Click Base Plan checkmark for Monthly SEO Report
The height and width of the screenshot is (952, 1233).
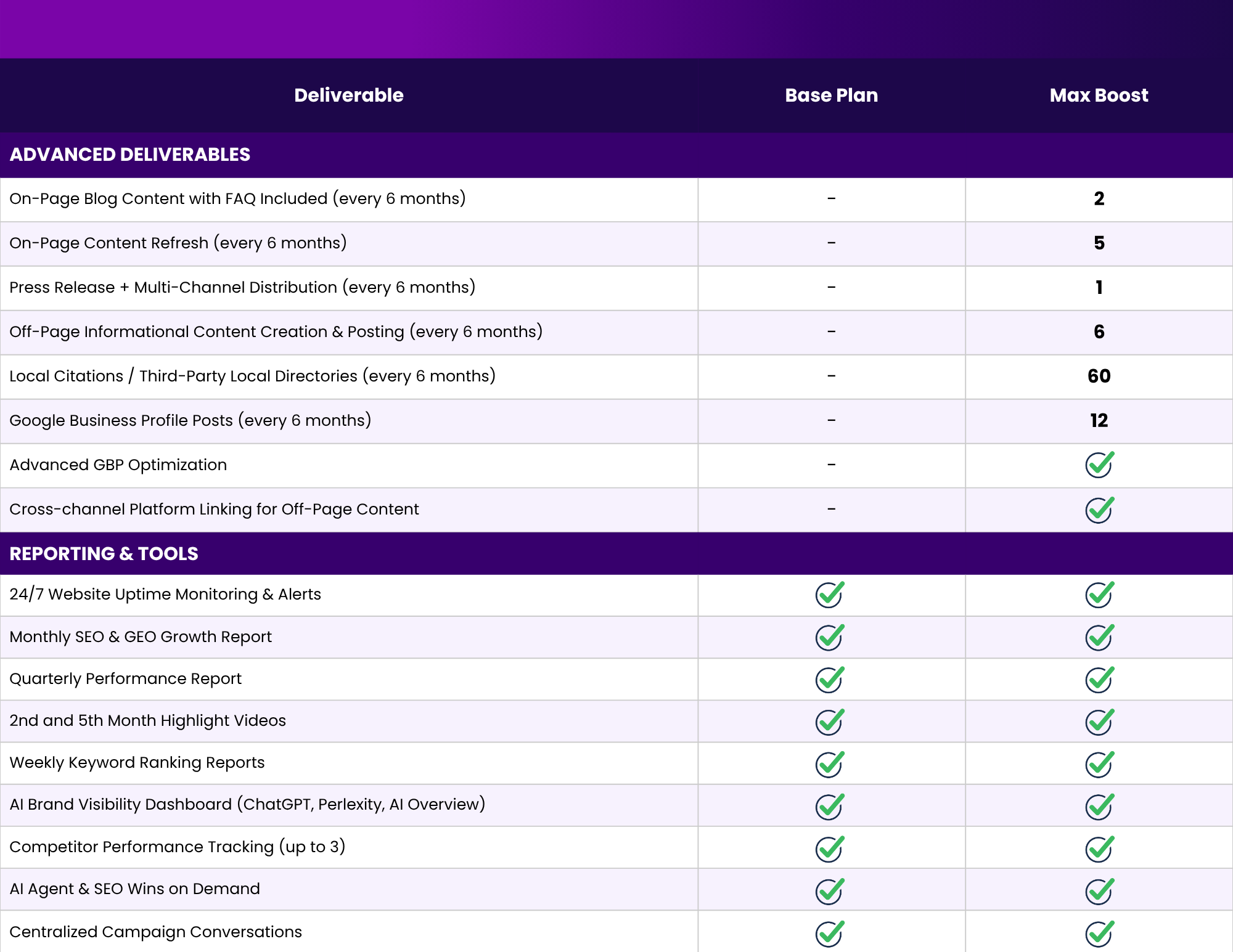829,637
